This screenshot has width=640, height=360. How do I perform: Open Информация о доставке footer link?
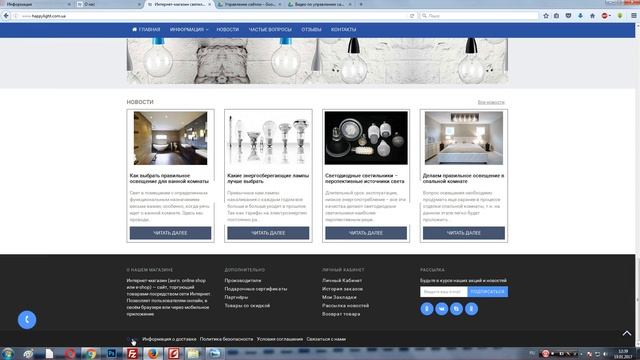[x=169, y=339]
